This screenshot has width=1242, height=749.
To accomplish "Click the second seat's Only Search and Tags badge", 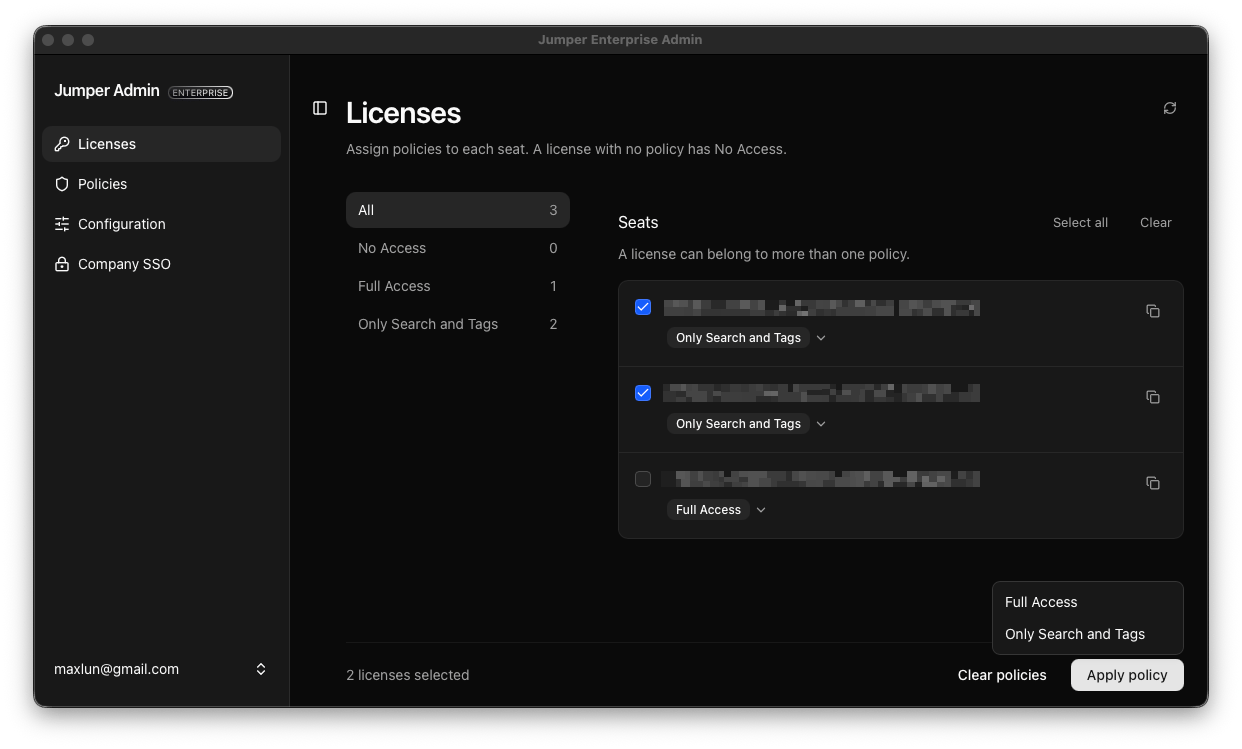I will tap(738, 424).
